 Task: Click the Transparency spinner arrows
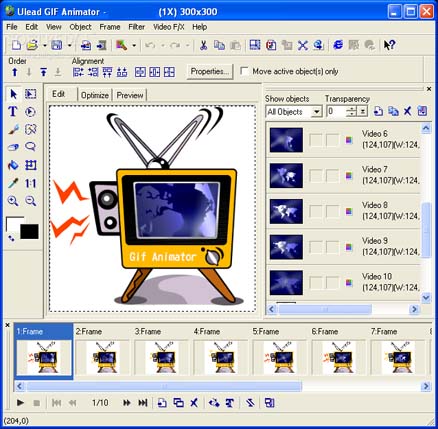click(351, 112)
